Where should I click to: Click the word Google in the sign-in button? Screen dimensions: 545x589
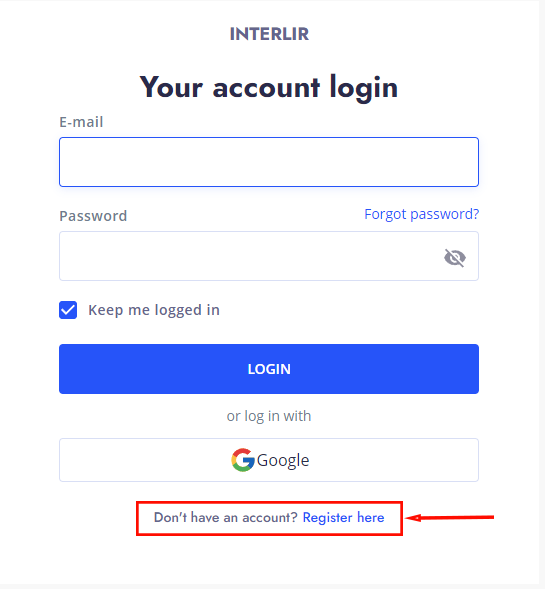[283, 461]
